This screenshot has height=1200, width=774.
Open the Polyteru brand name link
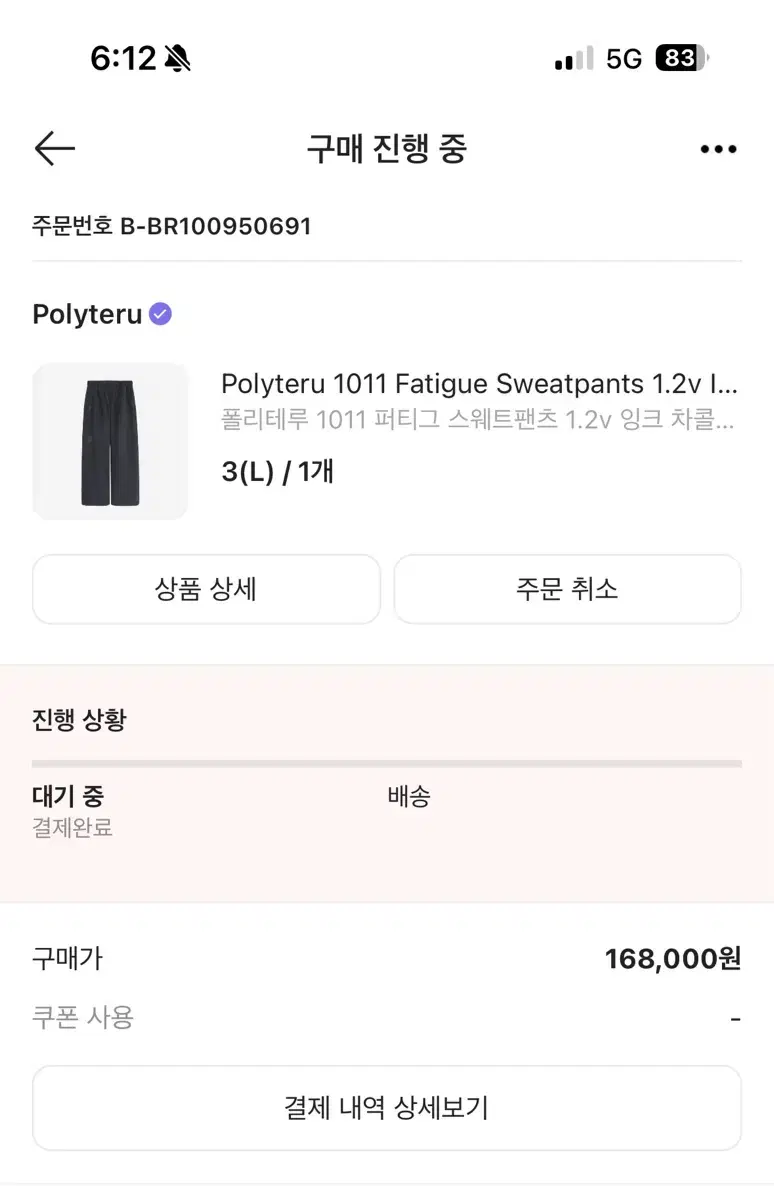pyautogui.click(x=87, y=314)
